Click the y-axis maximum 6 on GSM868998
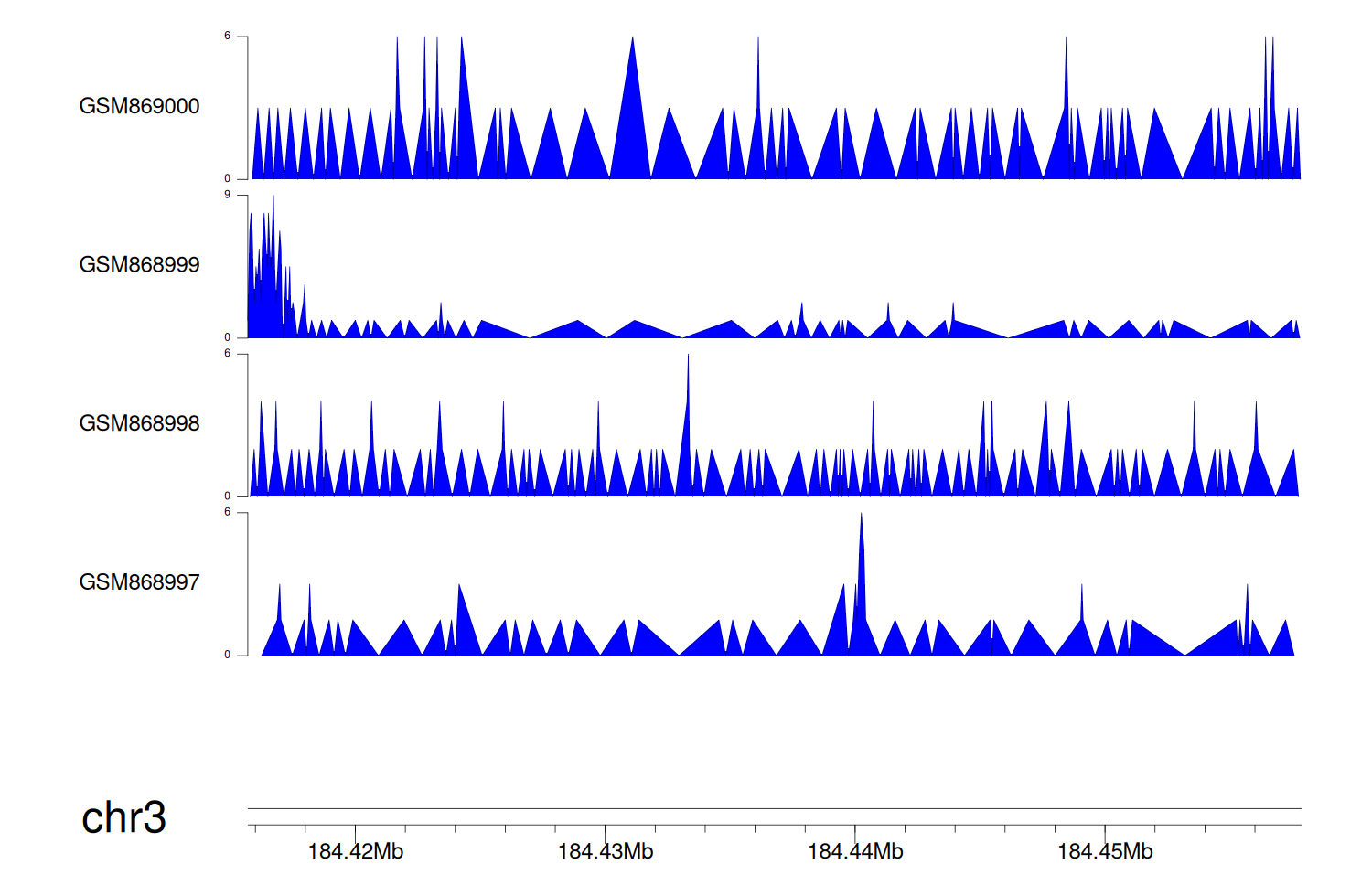The height and width of the screenshot is (896, 1372). pos(228,354)
